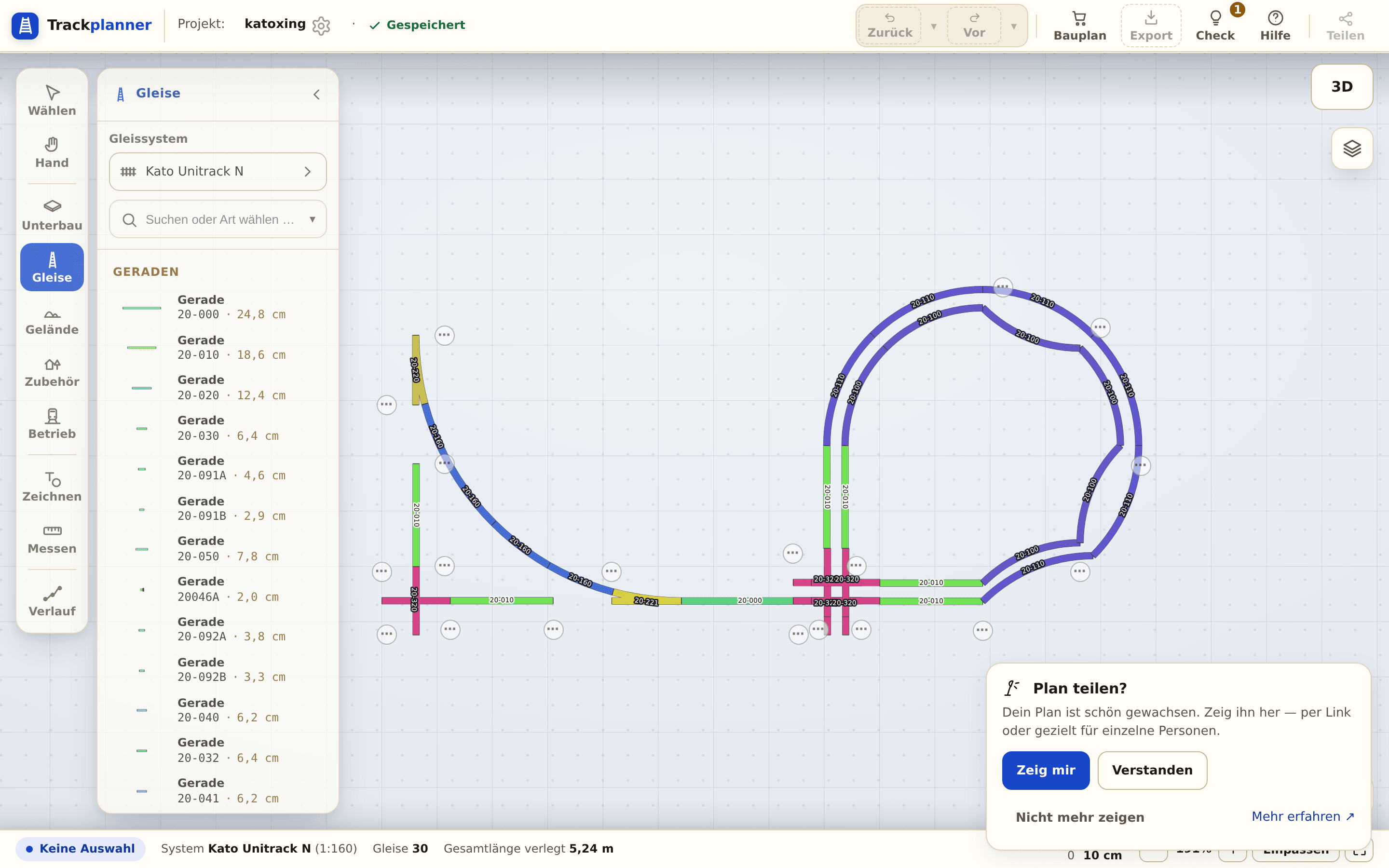Image resolution: width=1389 pixels, height=868 pixels.
Task: Click the Vor redo button
Action: click(974, 26)
